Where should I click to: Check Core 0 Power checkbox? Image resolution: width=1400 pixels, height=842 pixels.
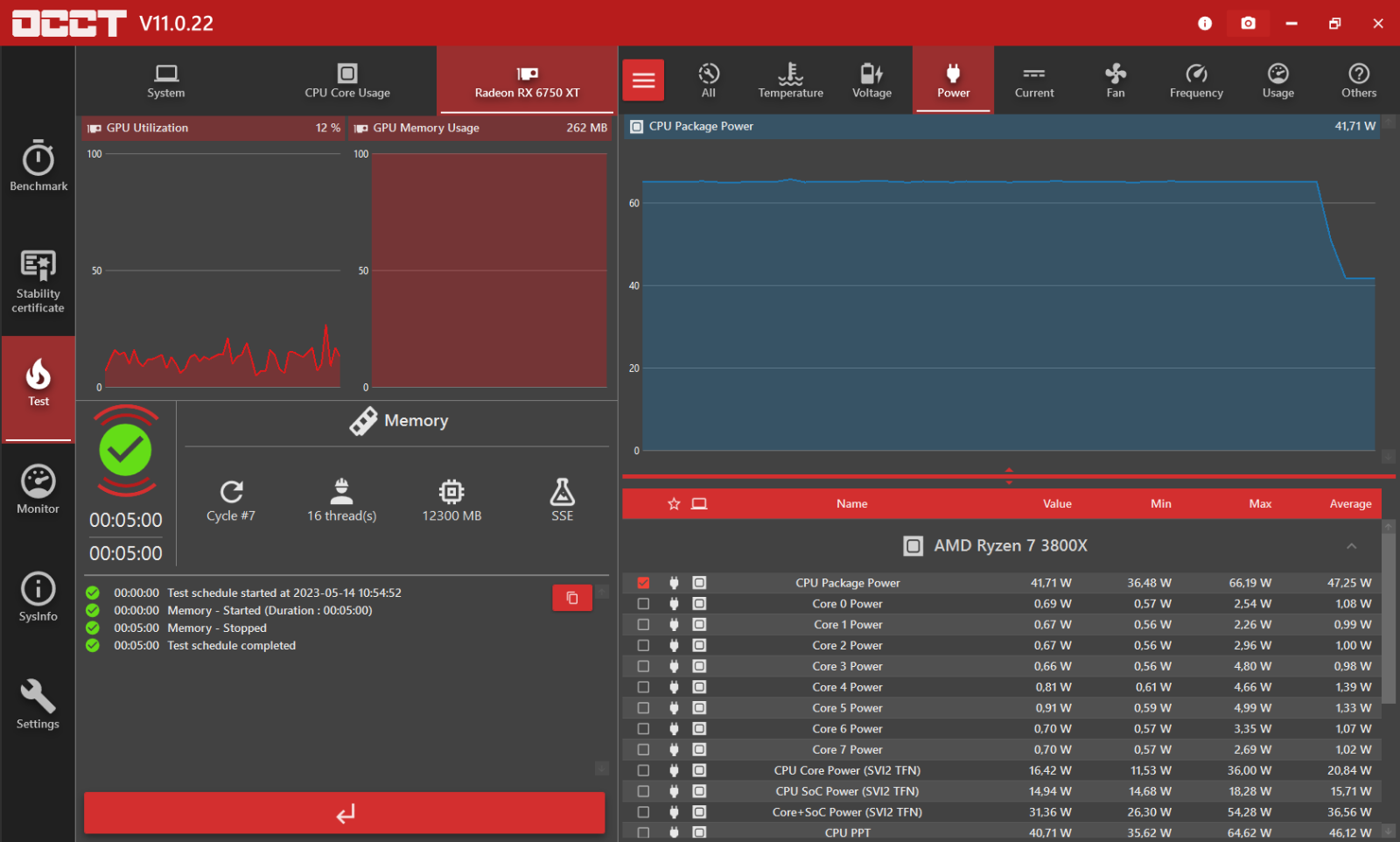(643, 604)
